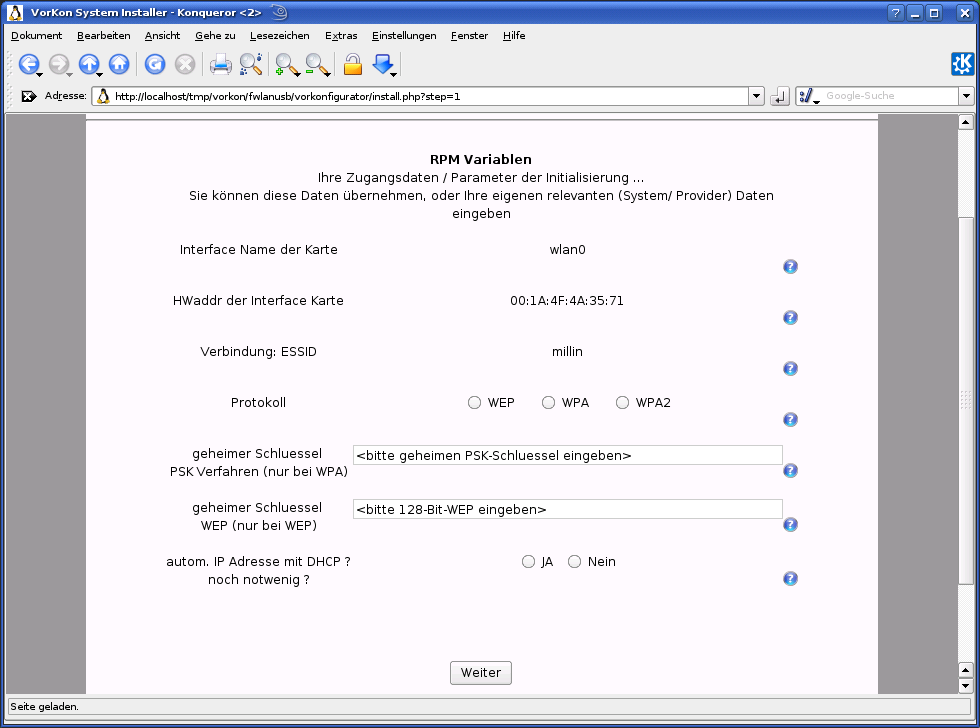This screenshot has height=728, width=980.
Task: Click the bottom scrollbar down arrow
Action: 966,686
